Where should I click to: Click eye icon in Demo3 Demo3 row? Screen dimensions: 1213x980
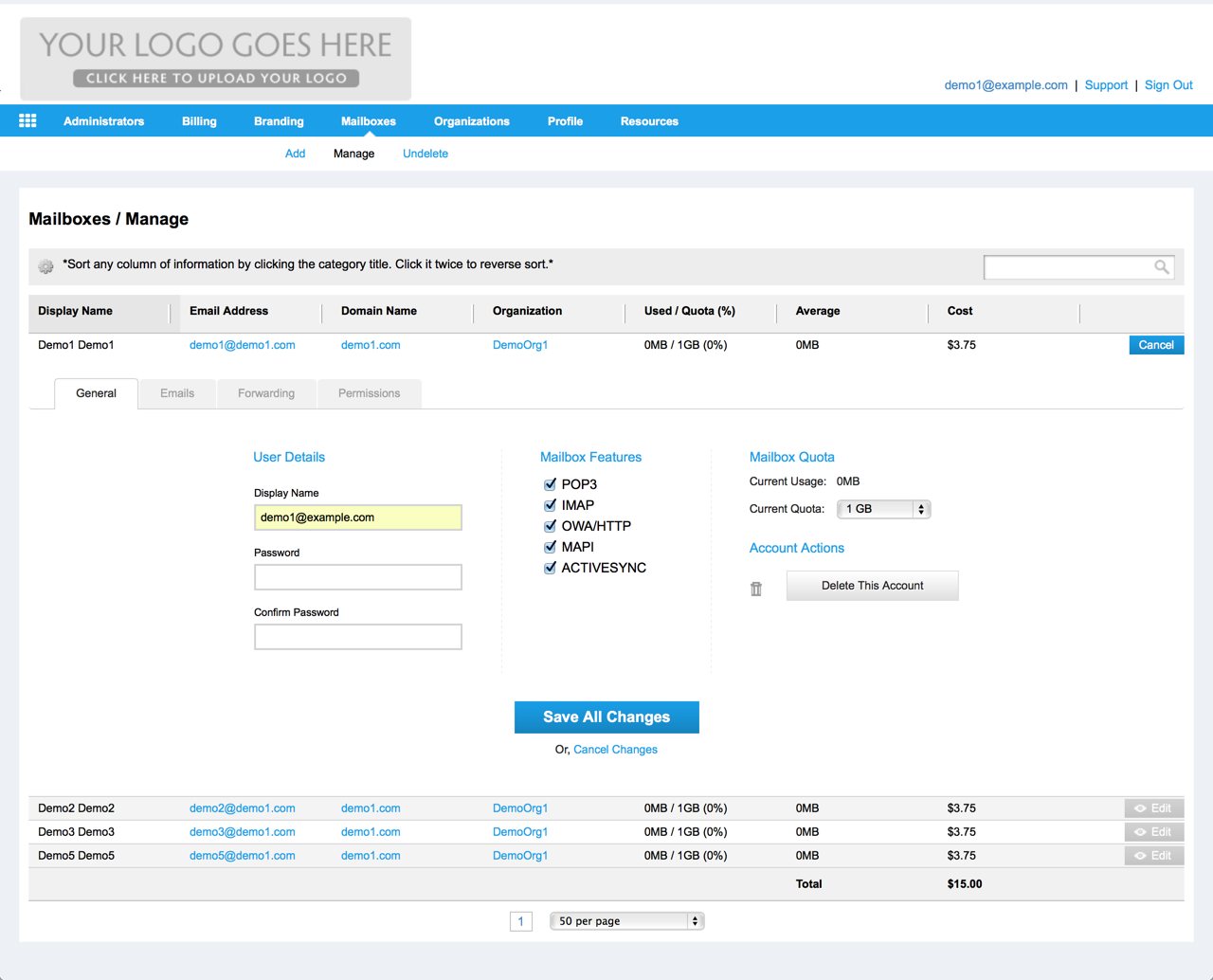coord(1140,832)
